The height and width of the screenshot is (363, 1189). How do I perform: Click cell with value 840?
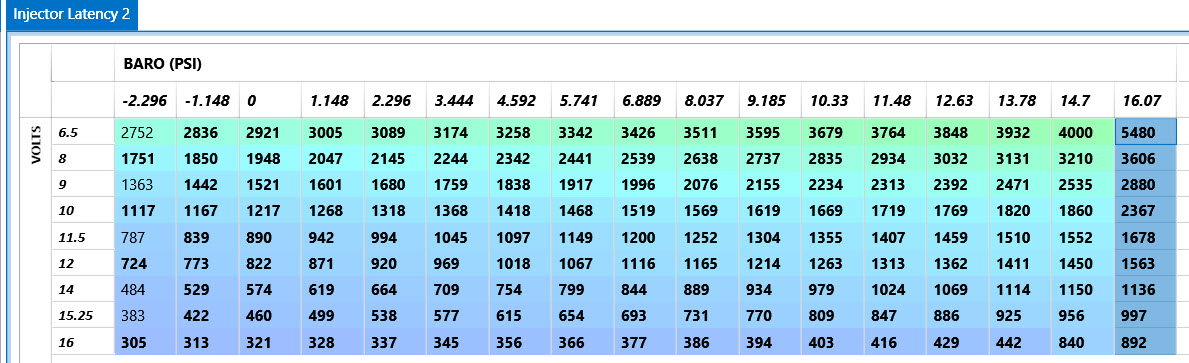point(1083,341)
